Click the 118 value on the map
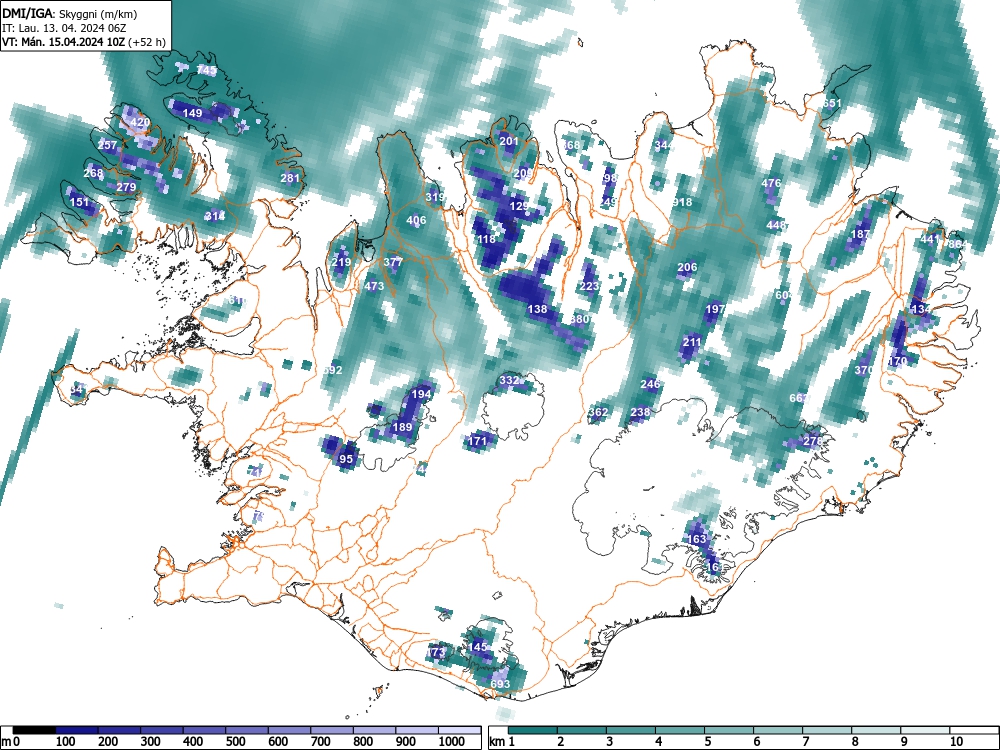1000x750 pixels. point(486,239)
